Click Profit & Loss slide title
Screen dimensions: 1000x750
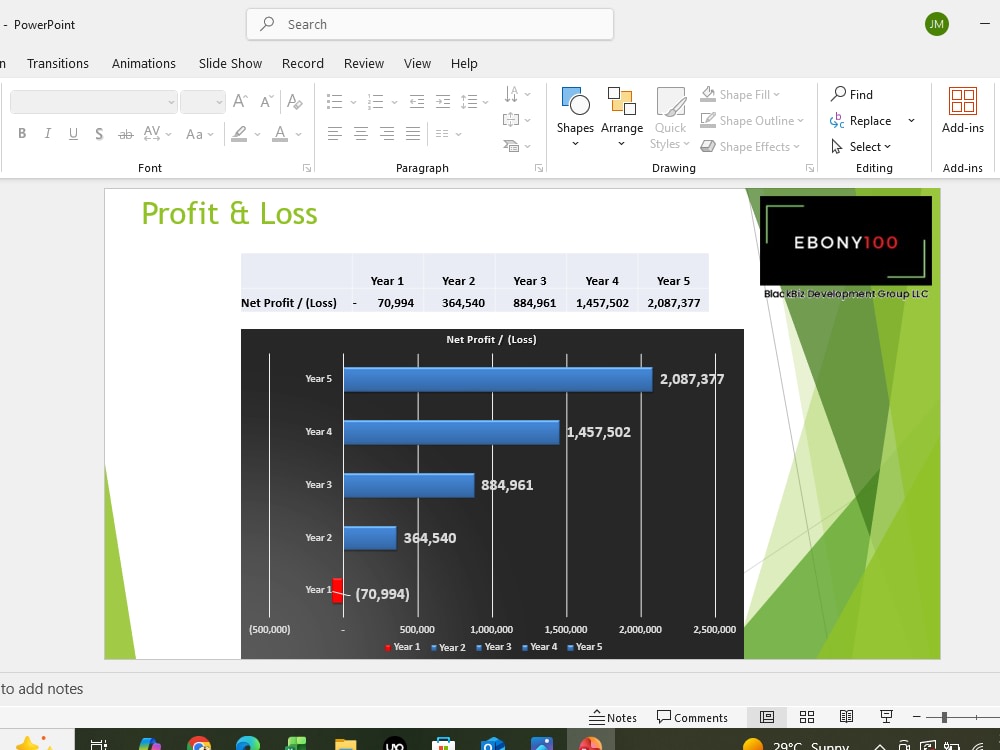point(229,213)
